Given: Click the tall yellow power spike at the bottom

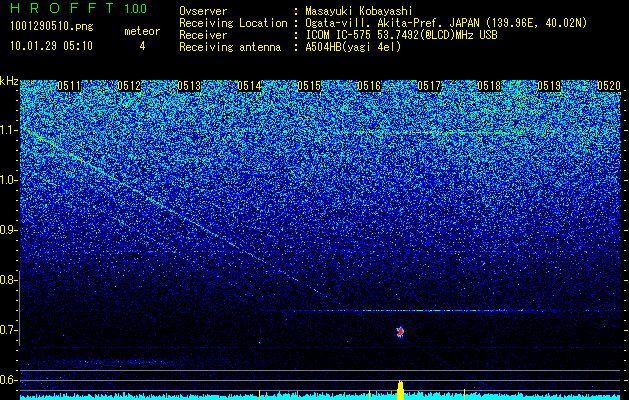Looking at the screenshot, I should click(x=400, y=390).
